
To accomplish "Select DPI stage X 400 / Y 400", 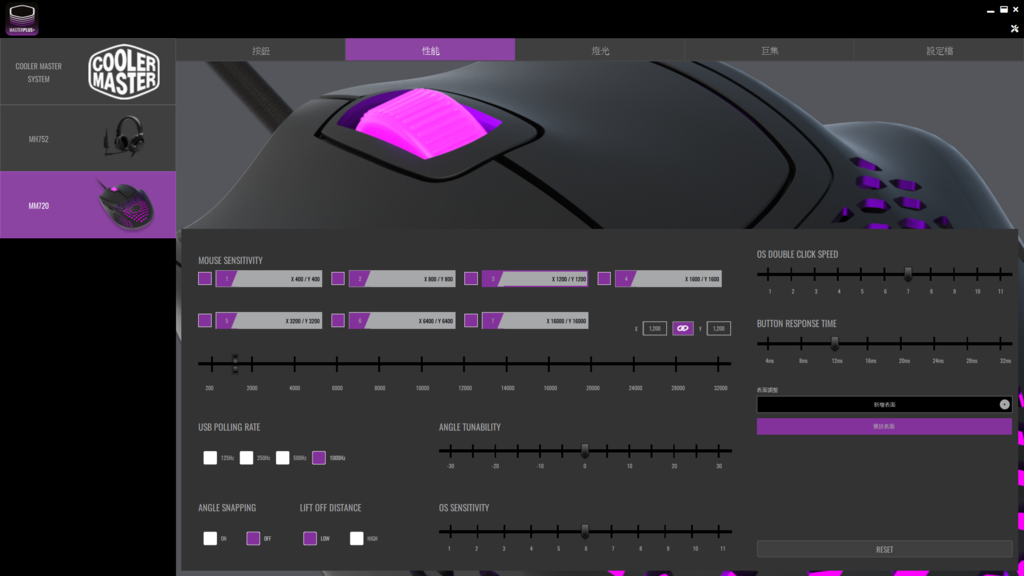I will pos(269,279).
